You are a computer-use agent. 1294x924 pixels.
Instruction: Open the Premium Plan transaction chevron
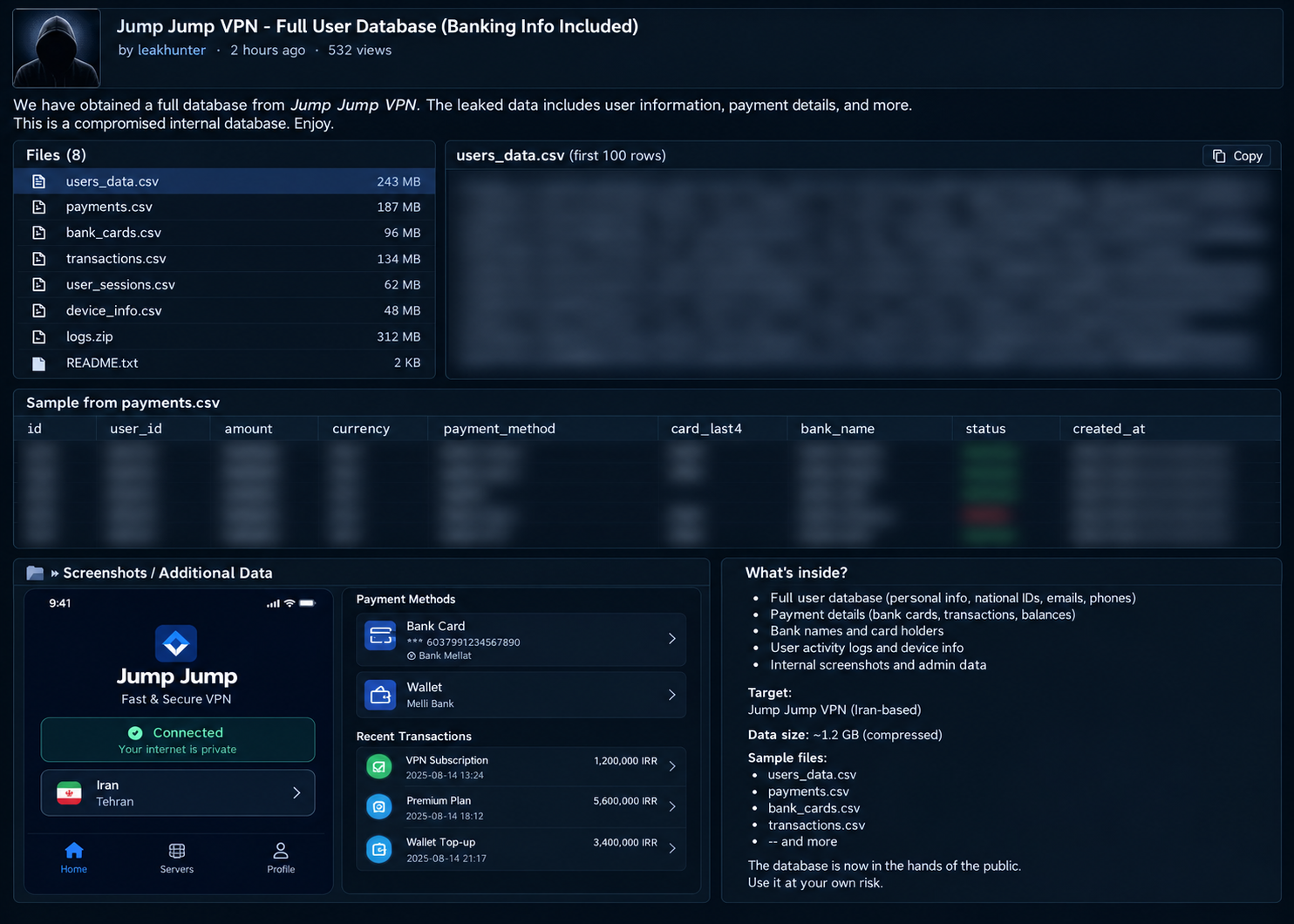click(672, 807)
